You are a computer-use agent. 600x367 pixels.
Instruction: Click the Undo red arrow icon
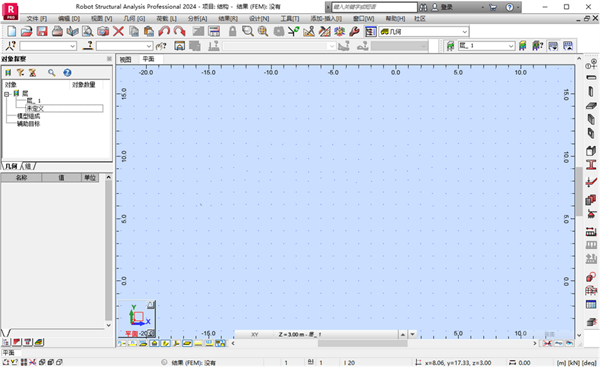[x=164, y=31]
